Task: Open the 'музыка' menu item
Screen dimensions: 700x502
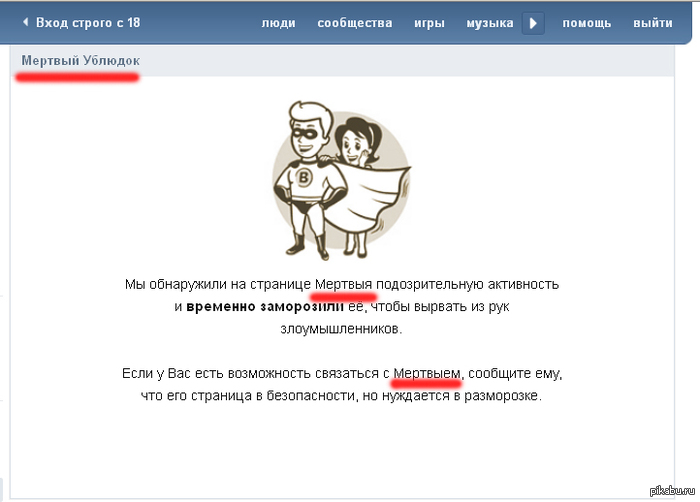Action: click(x=490, y=23)
